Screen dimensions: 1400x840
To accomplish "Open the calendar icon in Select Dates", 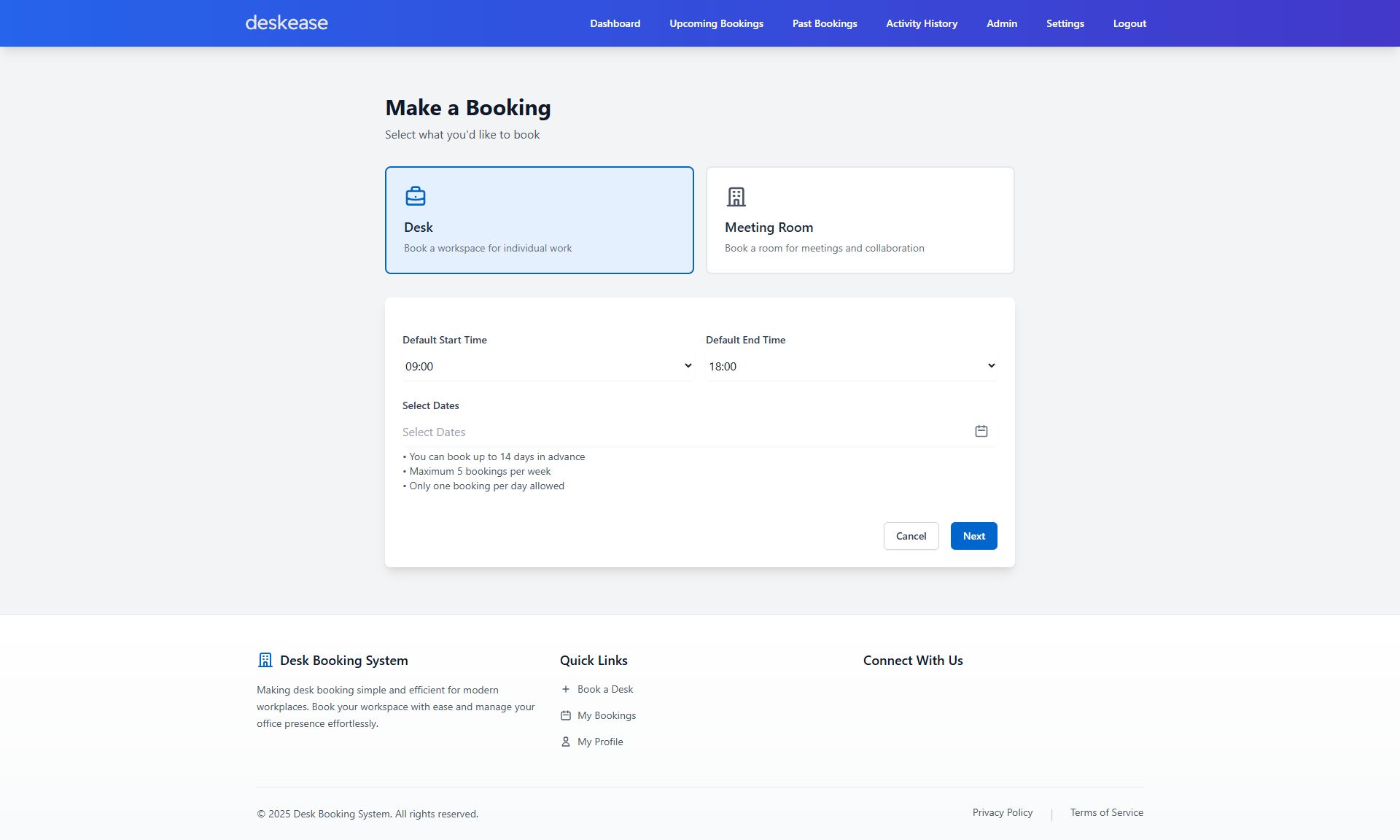I will pyautogui.click(x=981, y=431).
